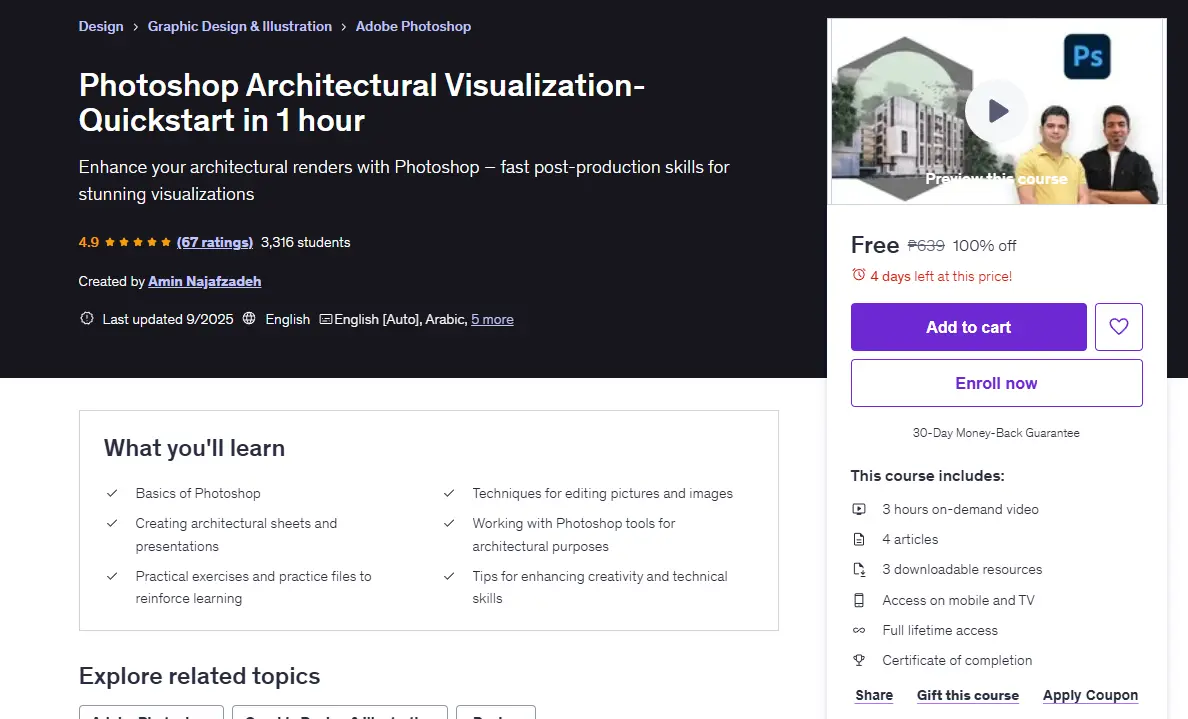Viewport: 1188px width, 719px height.
Task: Click 4 days left at this price
Action: click(941, 276)
